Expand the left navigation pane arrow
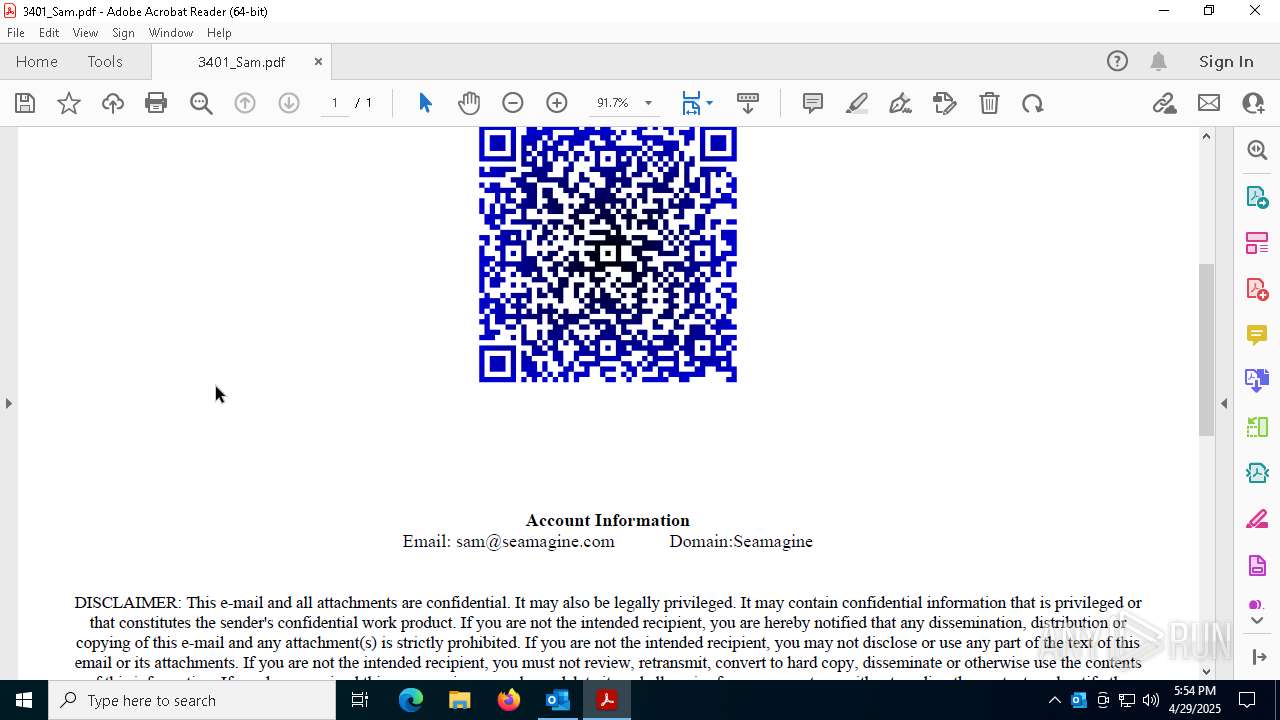This screenshot has height=720, width=1280. point(8,403)
